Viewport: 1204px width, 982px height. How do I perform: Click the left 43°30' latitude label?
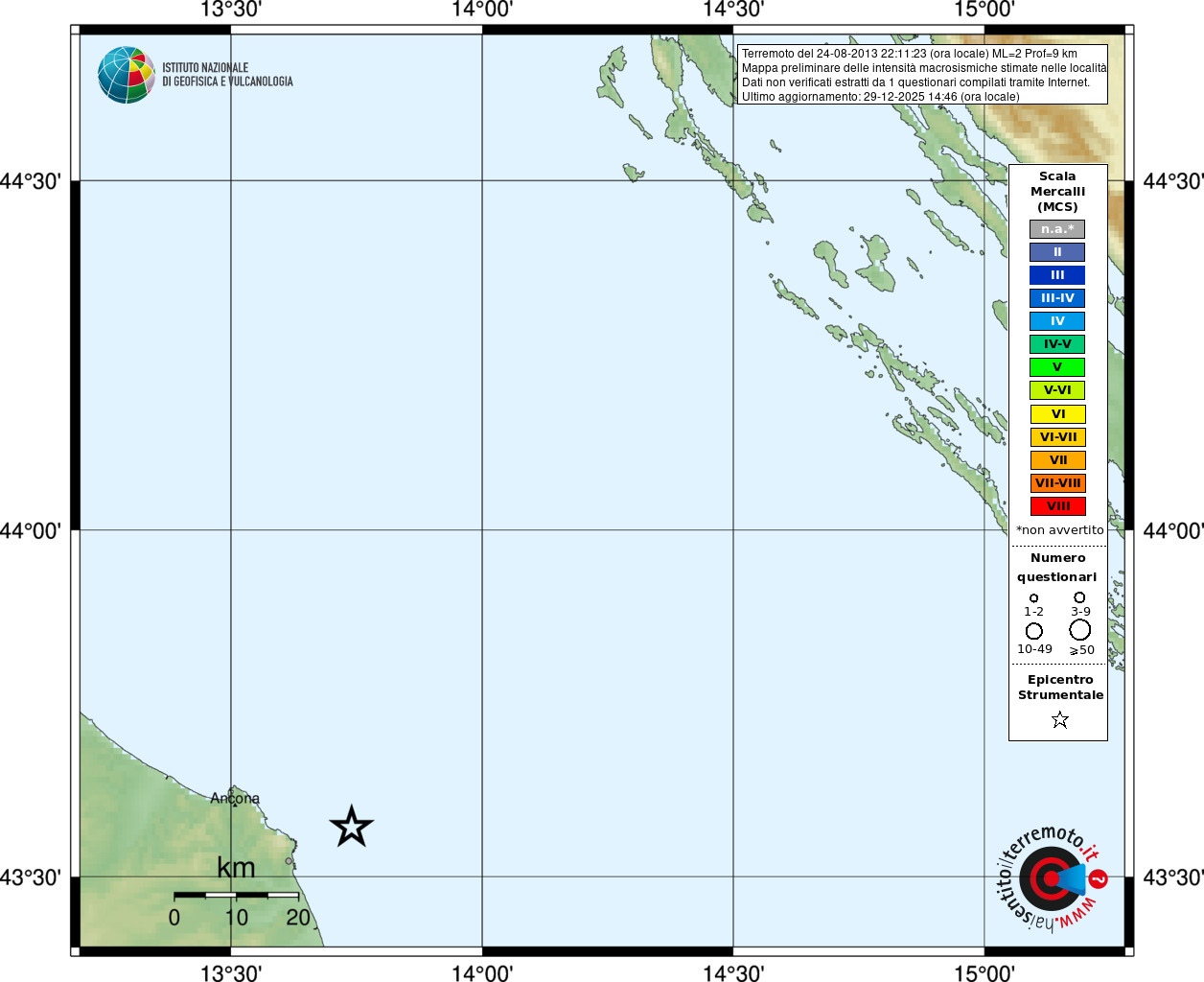31,877
